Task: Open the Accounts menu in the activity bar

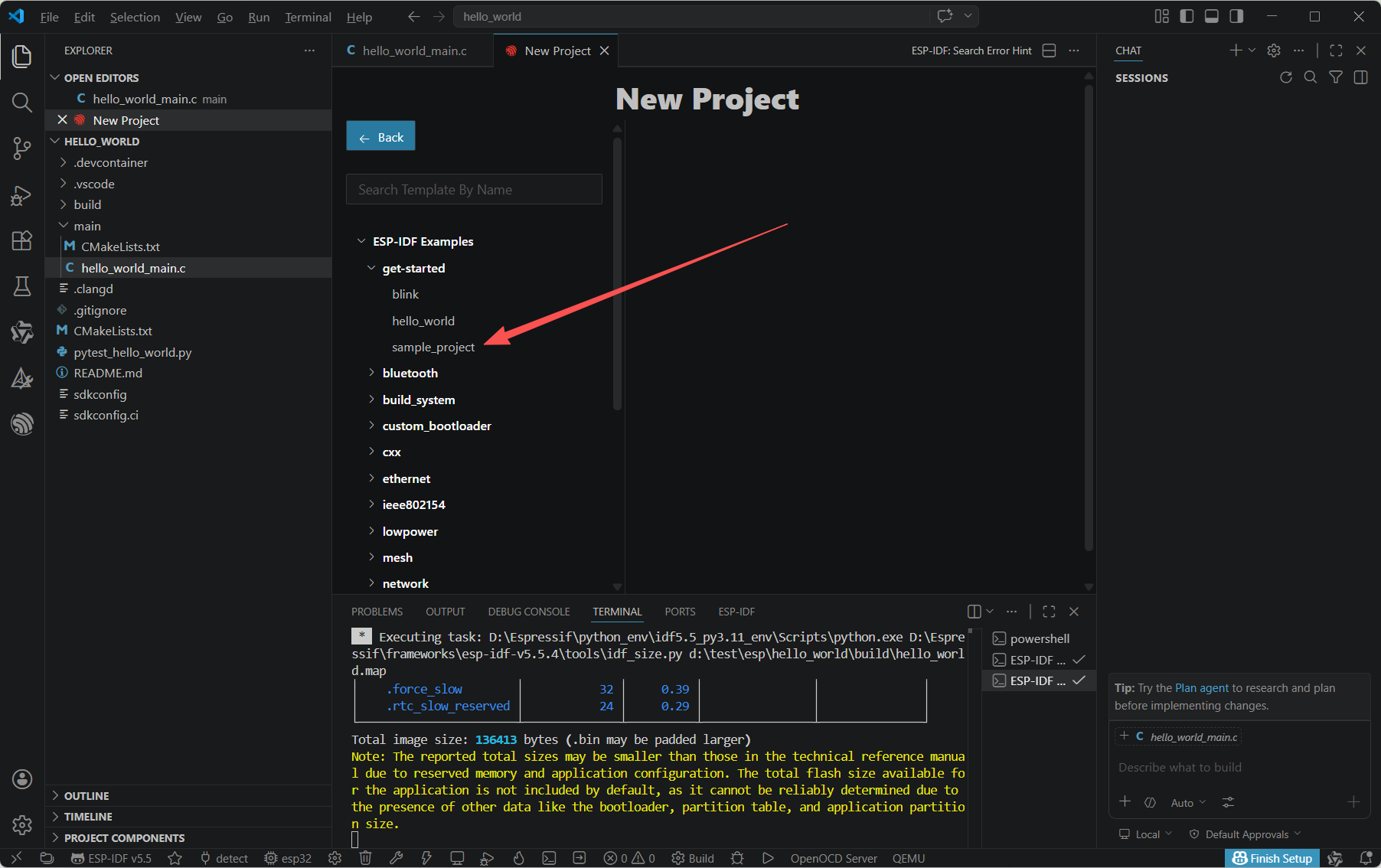Action: [22, 779]
